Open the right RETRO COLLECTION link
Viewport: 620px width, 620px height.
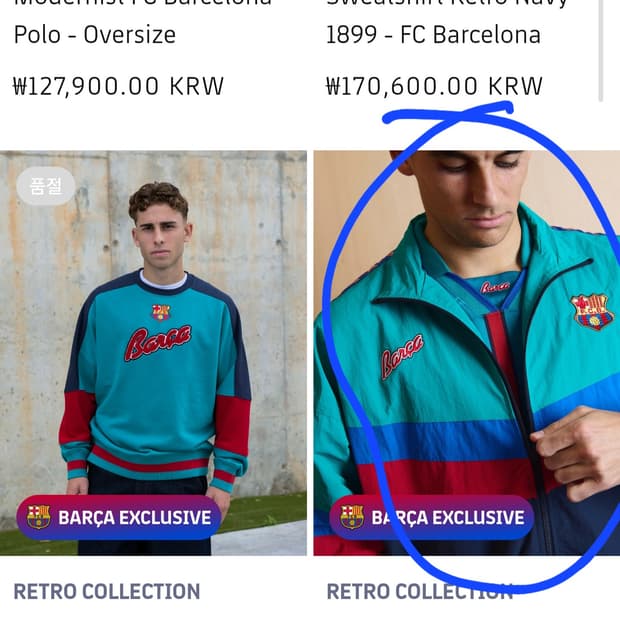pyautogui.click(x=419, y=591)
